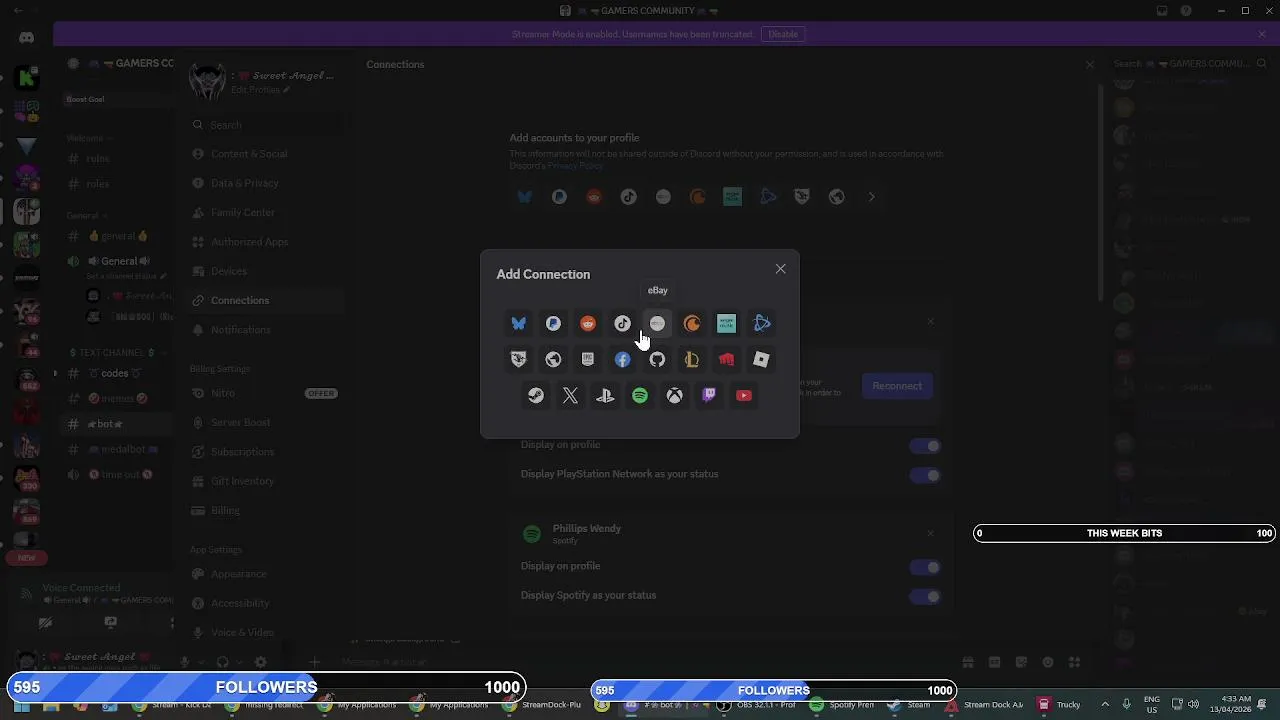
Task: Pick Battle.net in the Add Connection dialog
Action: pyautogui.click(x=761, y=323)
